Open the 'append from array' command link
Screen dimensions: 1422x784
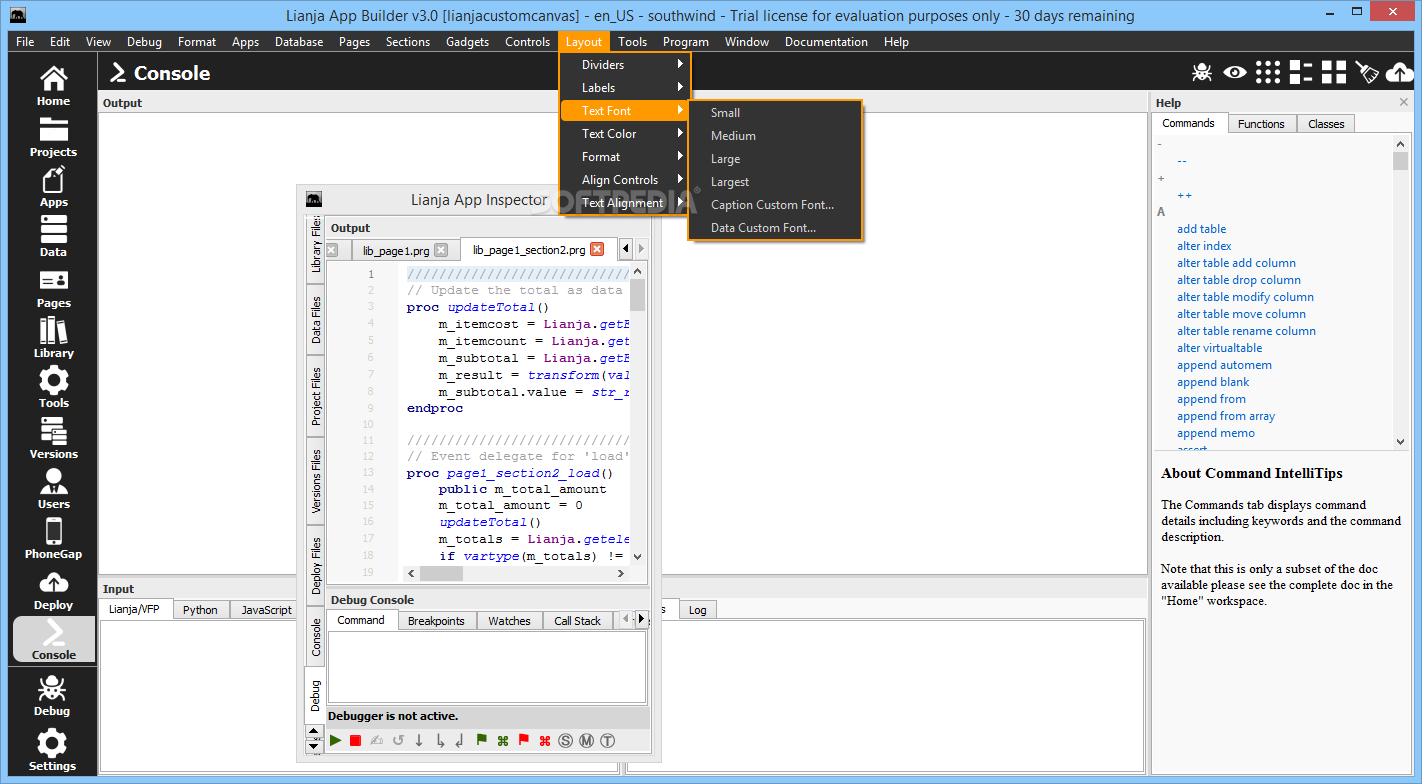1226,416
